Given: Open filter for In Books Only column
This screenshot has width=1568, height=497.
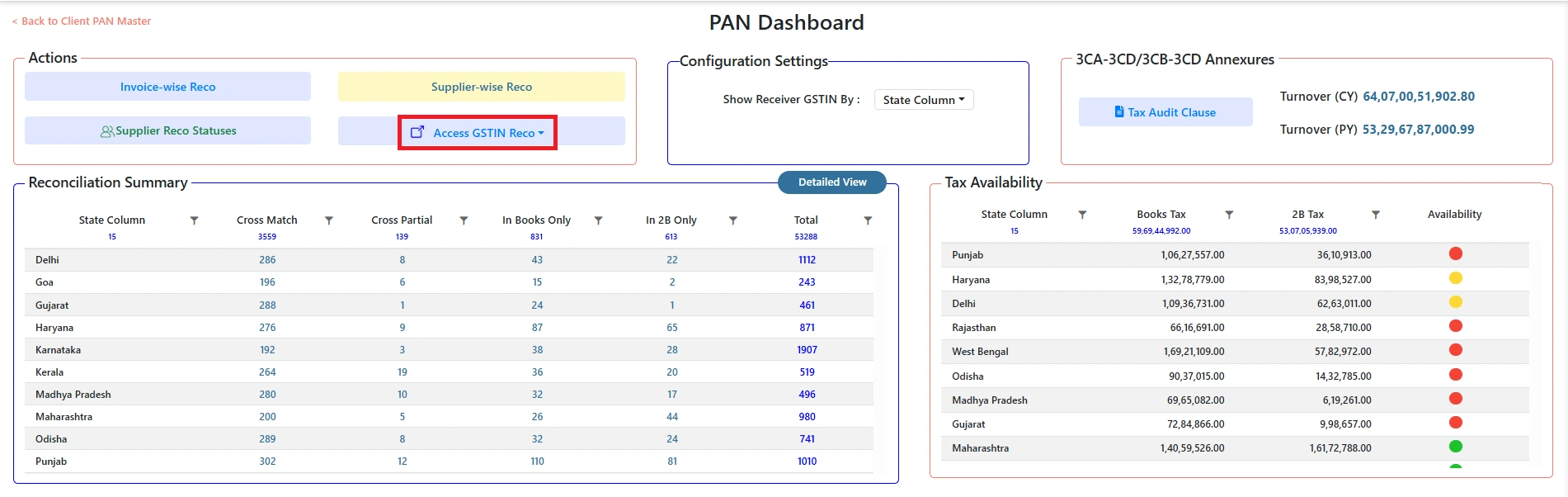Looking at the screenshot, I should pos(599,220).
